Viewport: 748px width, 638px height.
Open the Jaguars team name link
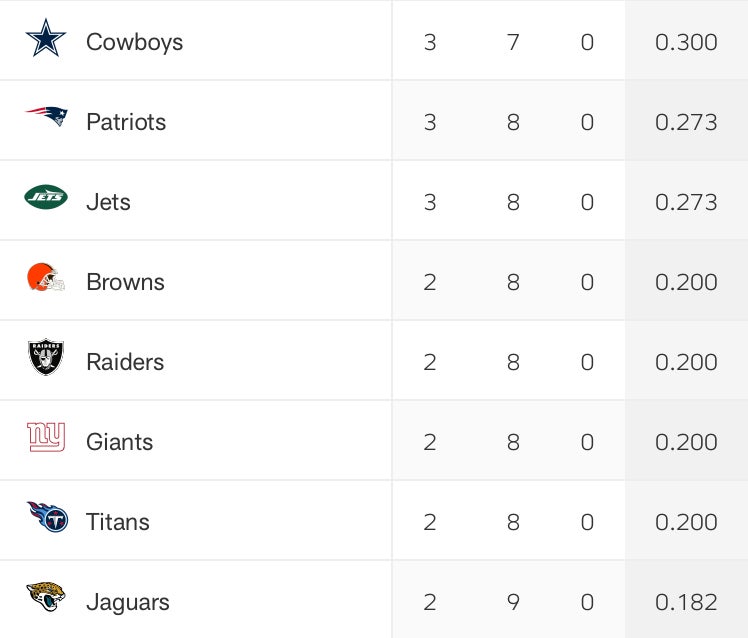coord(127,602)
